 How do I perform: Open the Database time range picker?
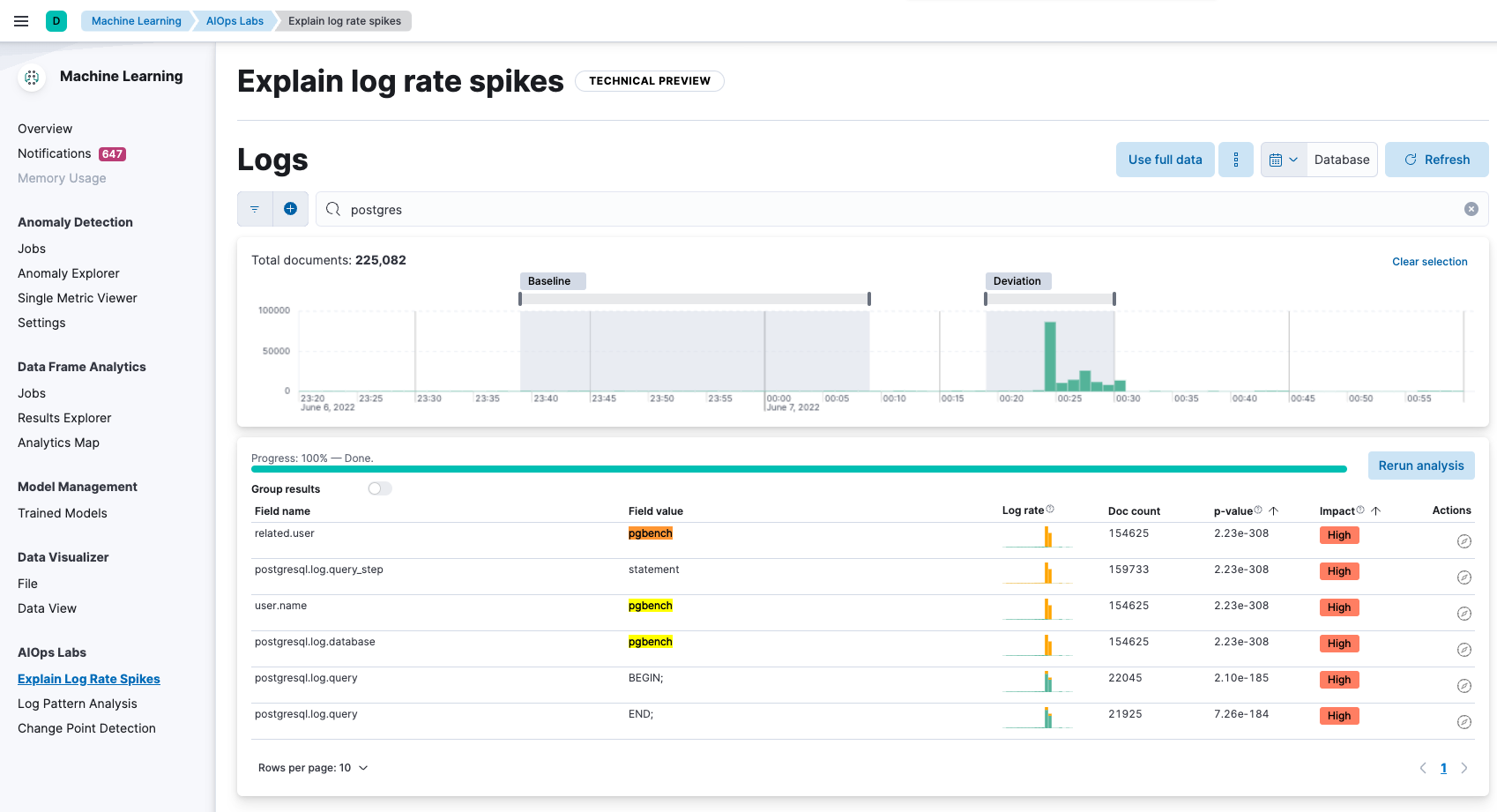[x=1341, y=160]
